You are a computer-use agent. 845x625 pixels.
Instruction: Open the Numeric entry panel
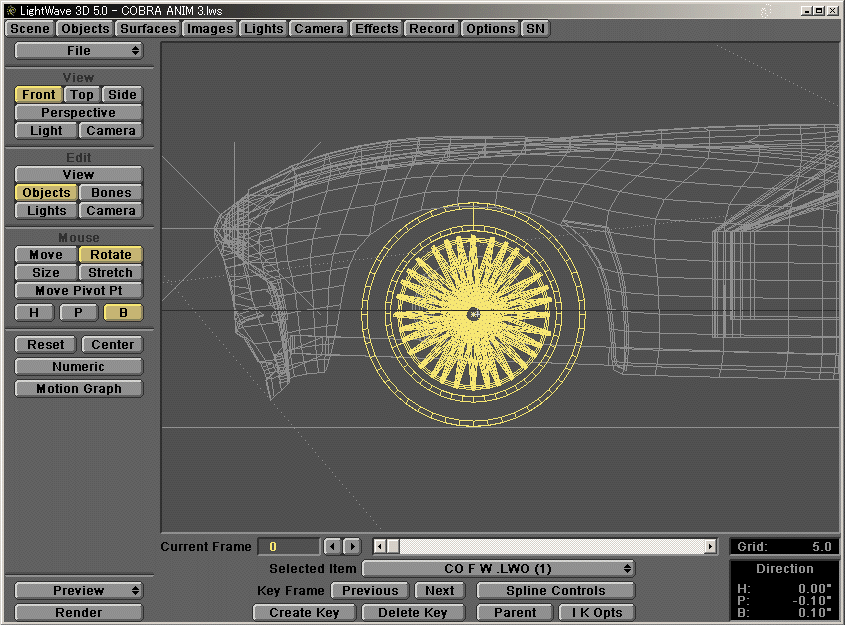click(x=78, y=366)
